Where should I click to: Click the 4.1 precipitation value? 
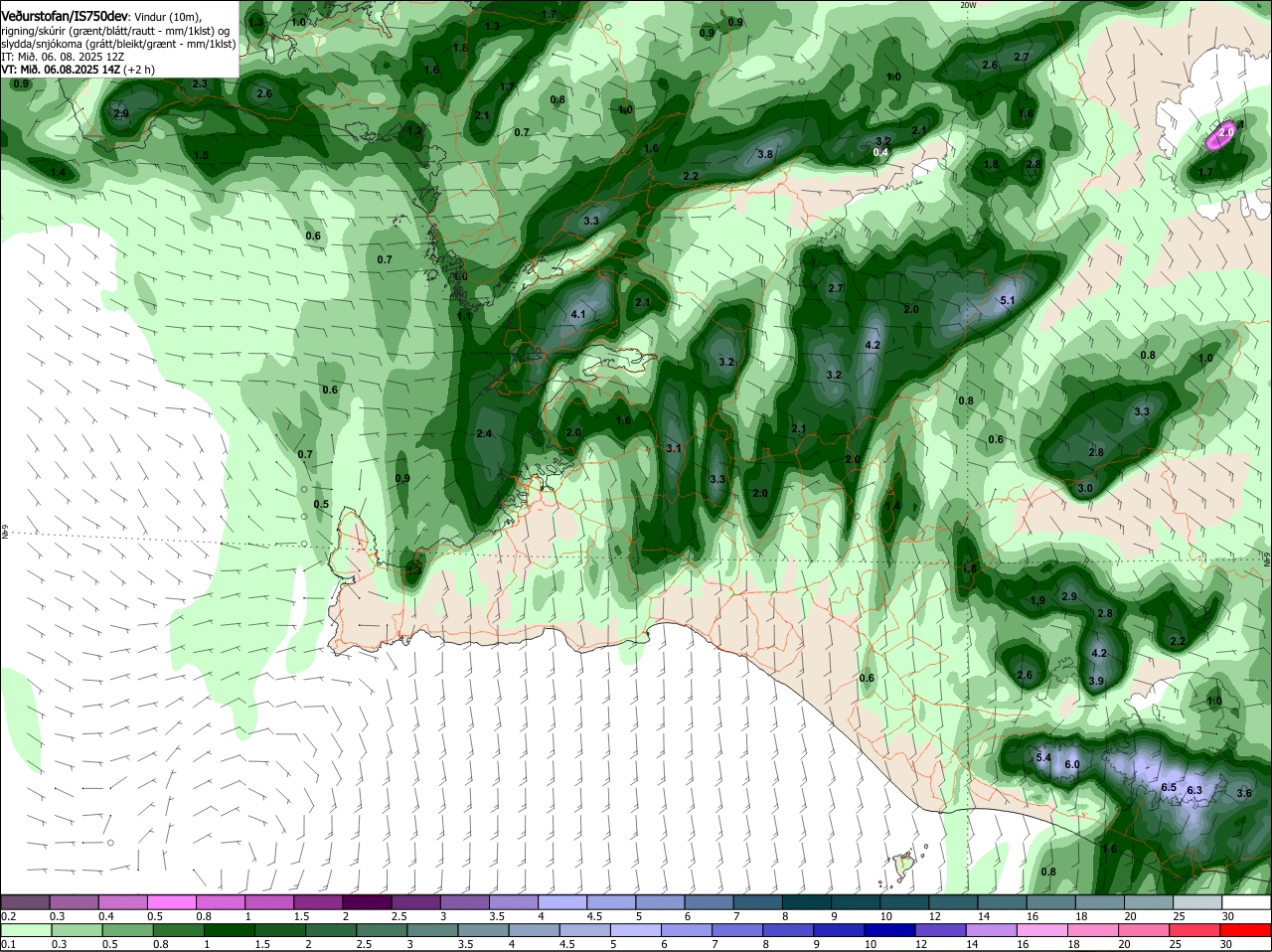[x=578, y=314]
